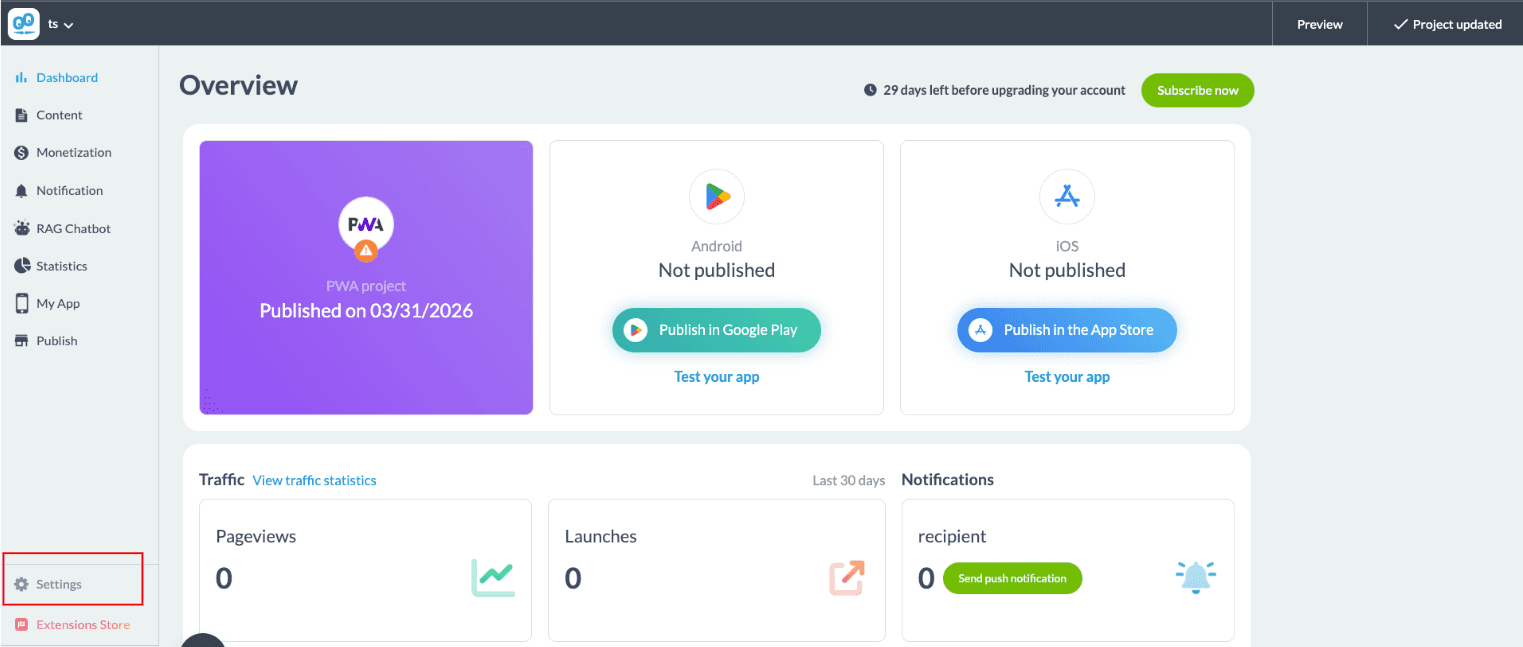Click the Notification bell icon in sidebar

pyautogui.click(x=21, y=191)
